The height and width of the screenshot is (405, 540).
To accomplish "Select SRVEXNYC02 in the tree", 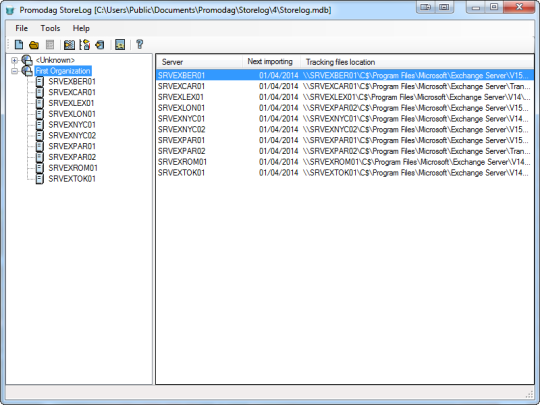I will click(x=72, y=135).
